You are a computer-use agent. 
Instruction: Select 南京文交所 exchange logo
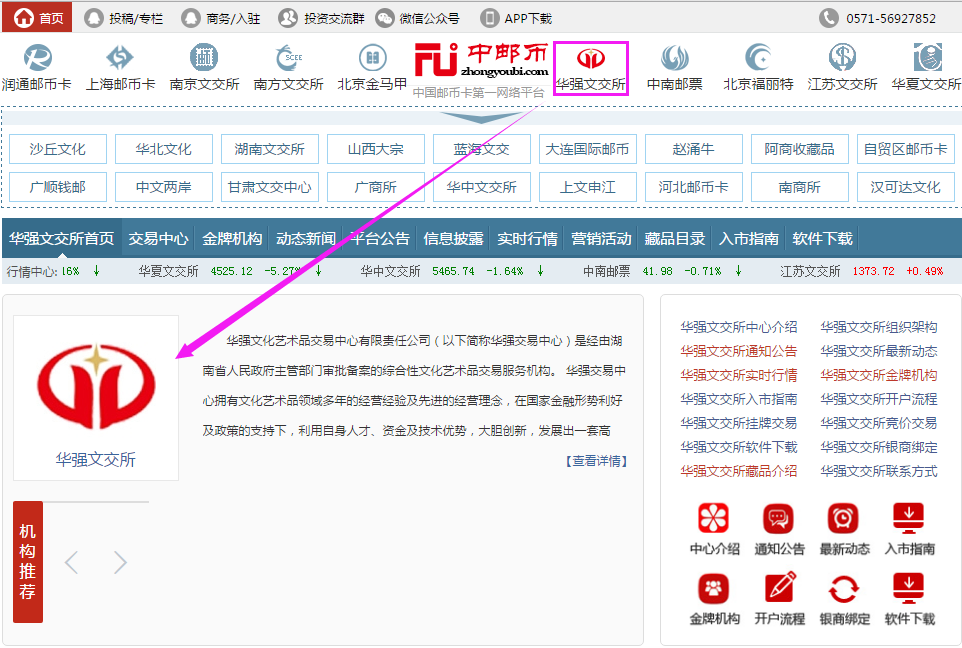click(204, 58)
